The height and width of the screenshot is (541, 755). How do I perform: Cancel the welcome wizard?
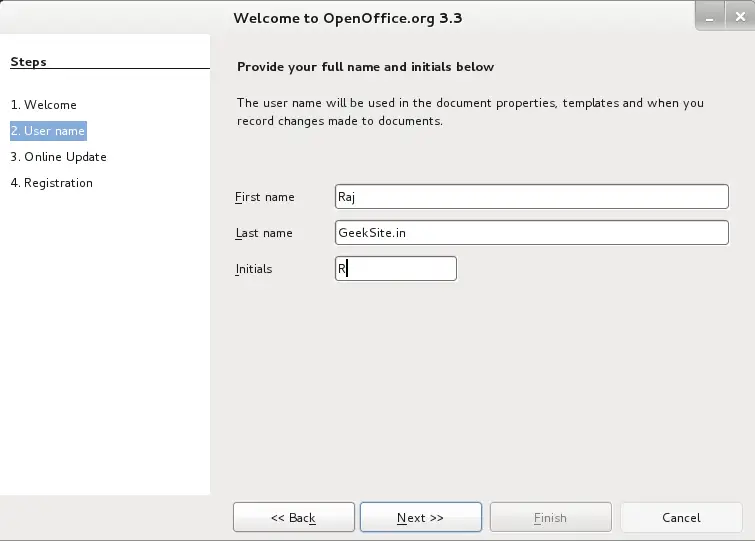point(681,517)
